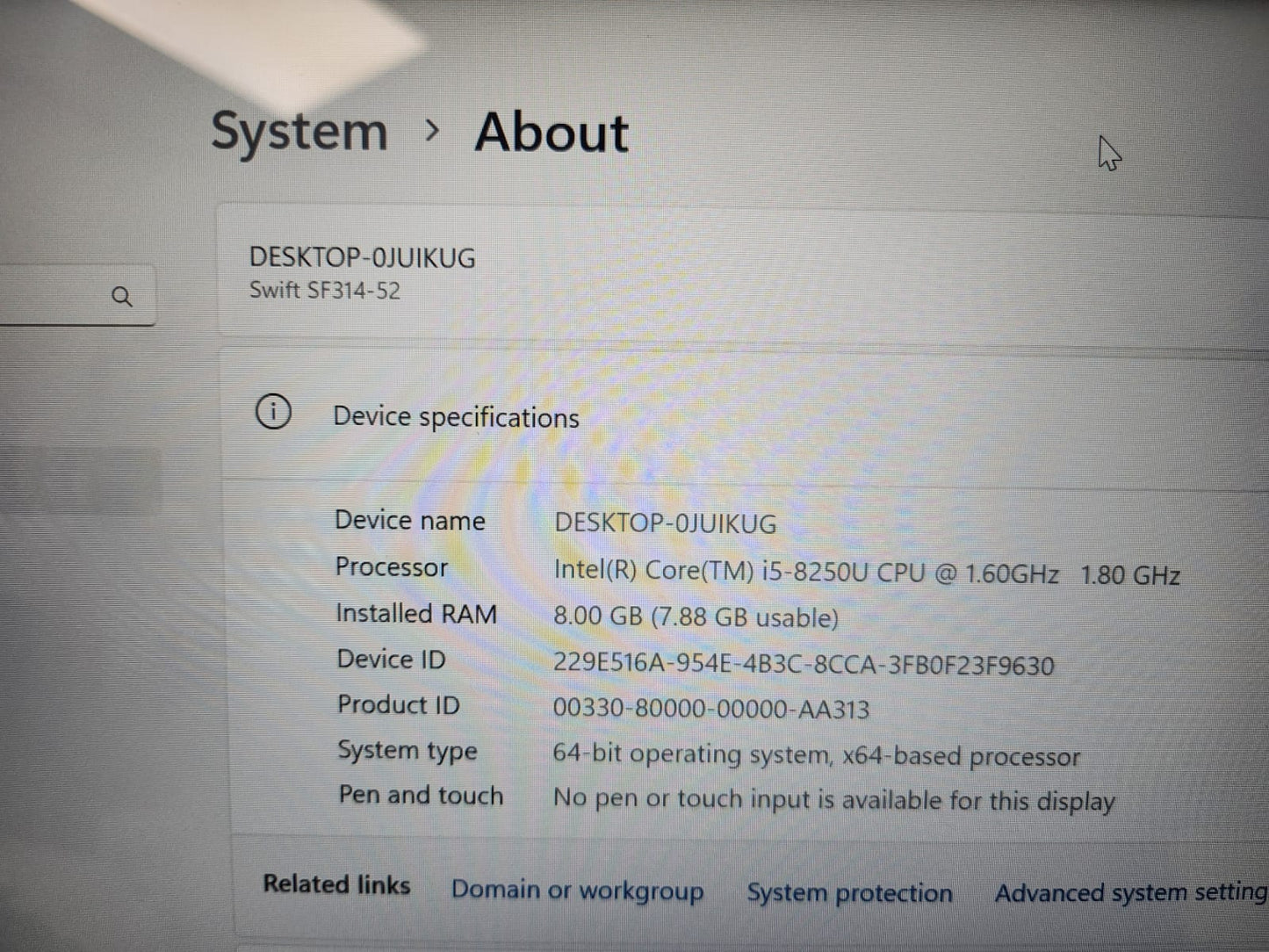This screenshot has width=1269, height=952.
Task: Select the breadcrumb chevron between System and About
Action: tap(431, 132)
